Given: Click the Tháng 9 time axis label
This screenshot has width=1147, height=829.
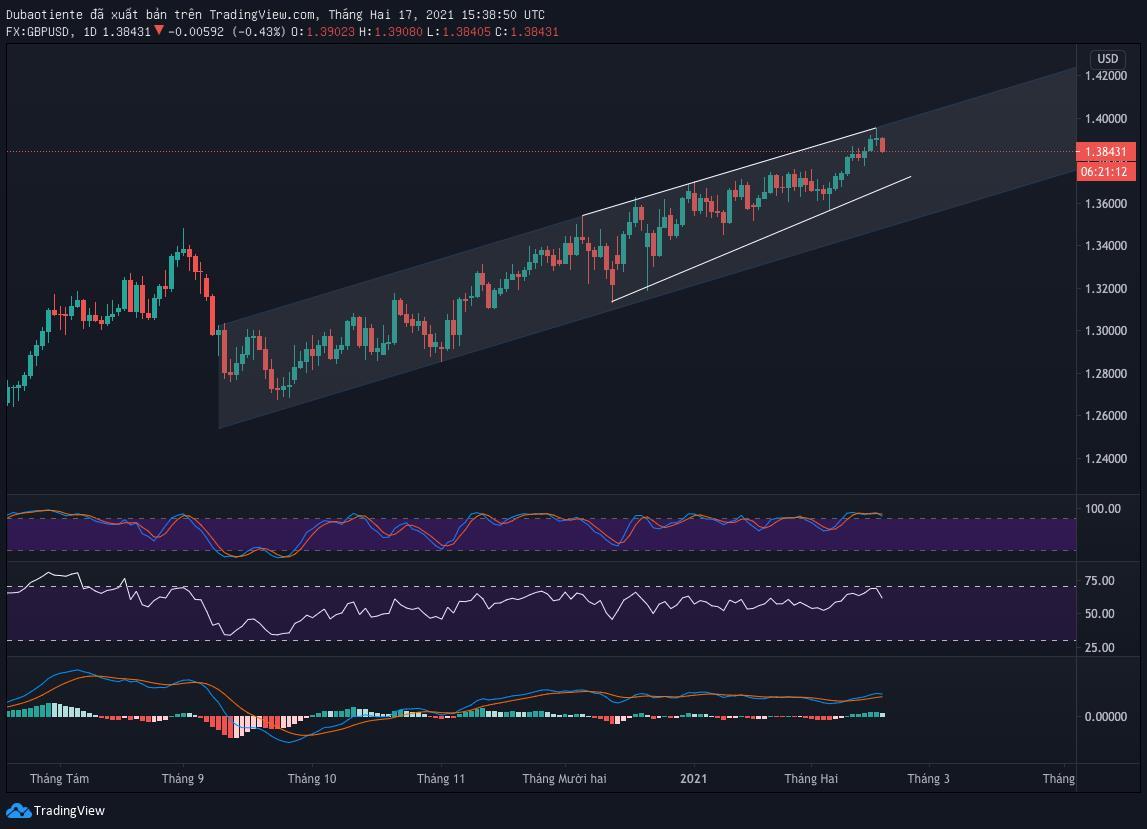Looking at the screenshot, I should (x=183, y=779).
